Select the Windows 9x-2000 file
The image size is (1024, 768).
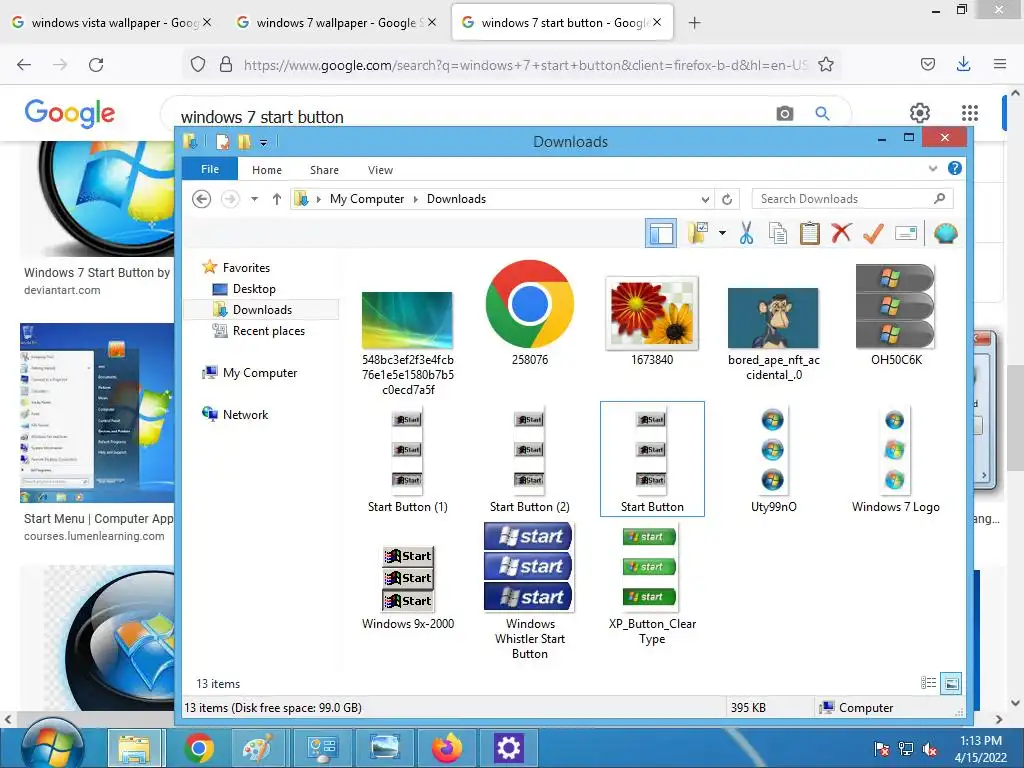(408, 586)
